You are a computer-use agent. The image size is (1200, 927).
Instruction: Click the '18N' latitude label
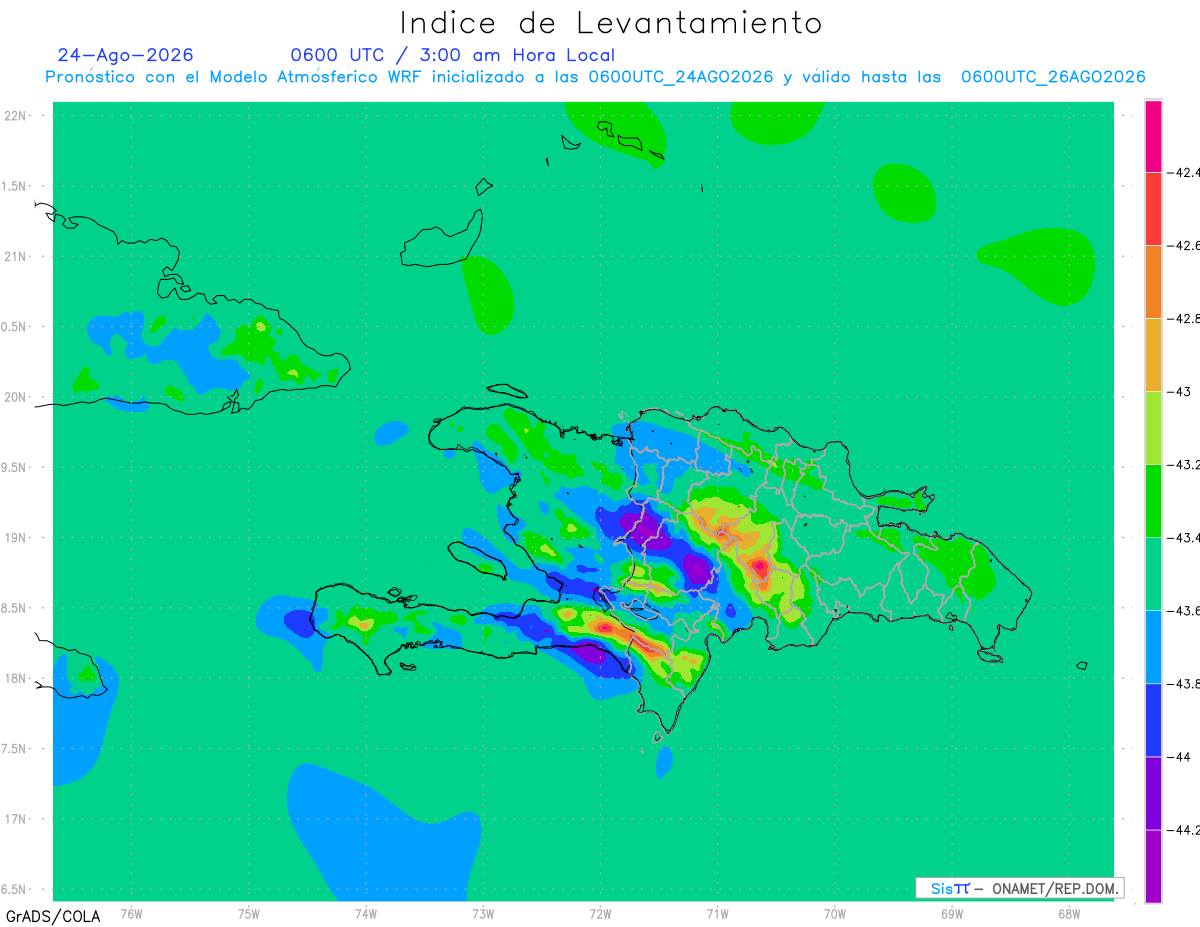pos(16,678)
